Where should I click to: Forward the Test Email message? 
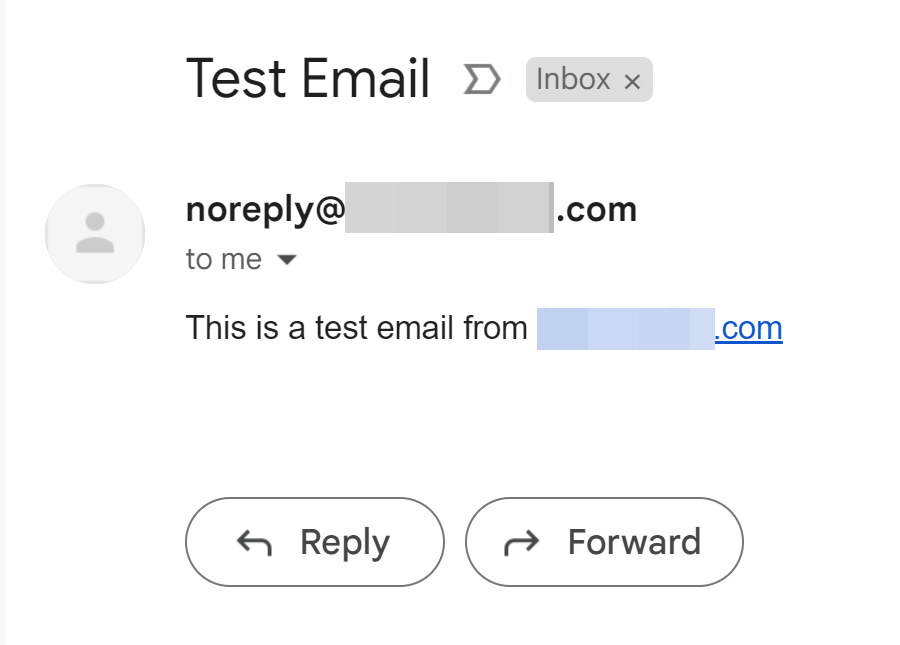tap(604, 542)
